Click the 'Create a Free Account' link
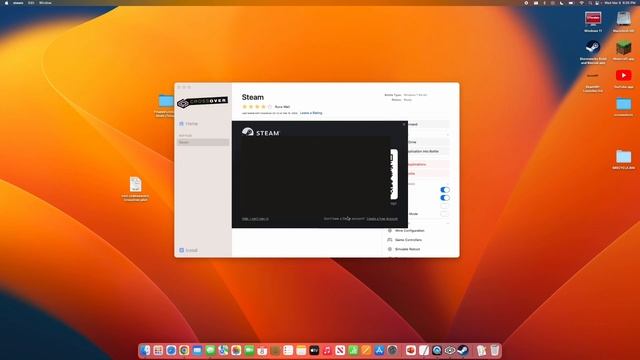The image size is (640, 360). point(382,219)
